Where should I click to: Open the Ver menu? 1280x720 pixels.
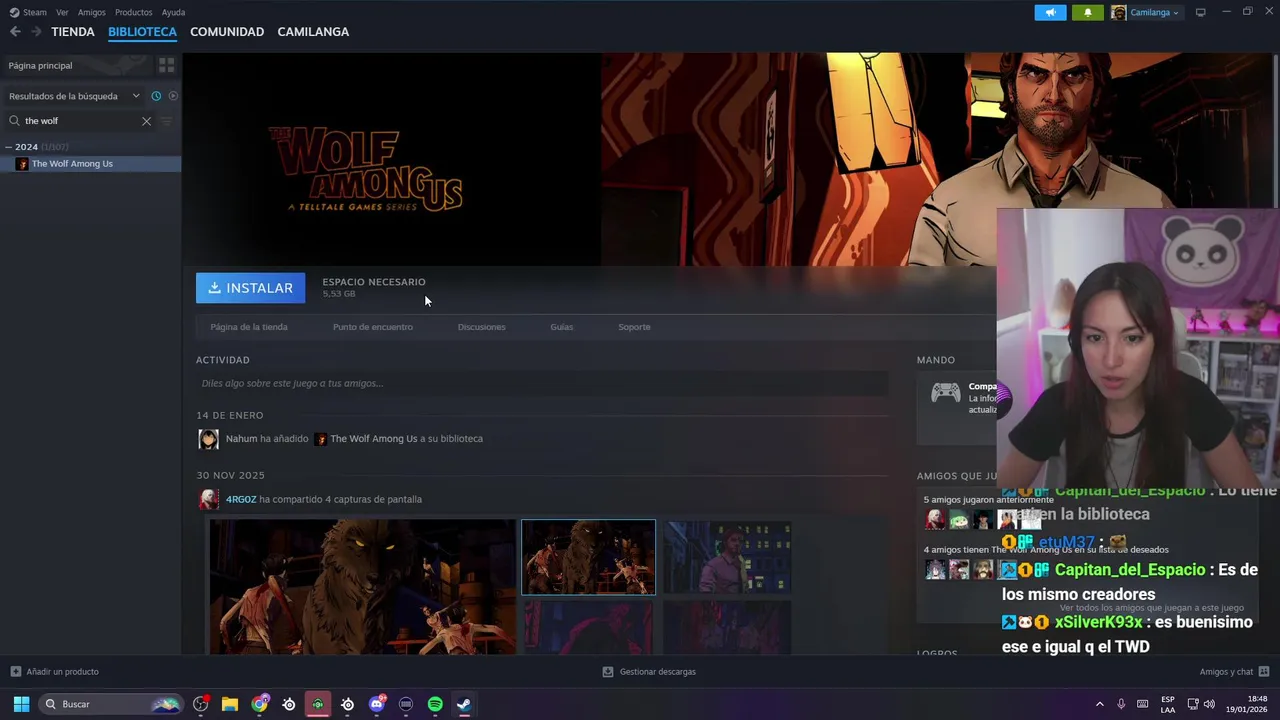(62, 12)
